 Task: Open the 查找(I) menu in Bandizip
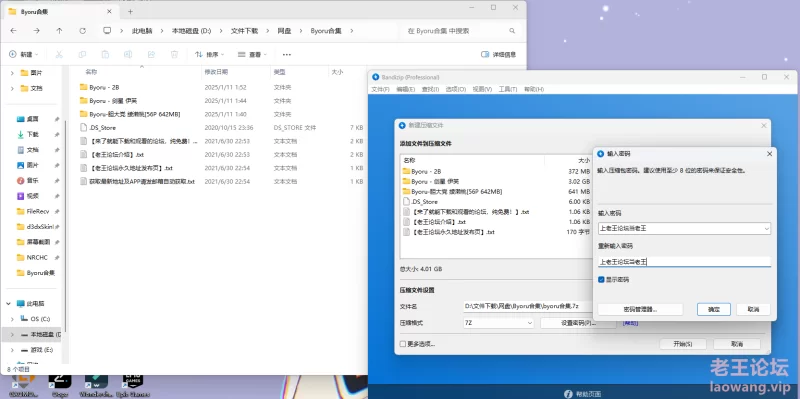coord(430,89)
